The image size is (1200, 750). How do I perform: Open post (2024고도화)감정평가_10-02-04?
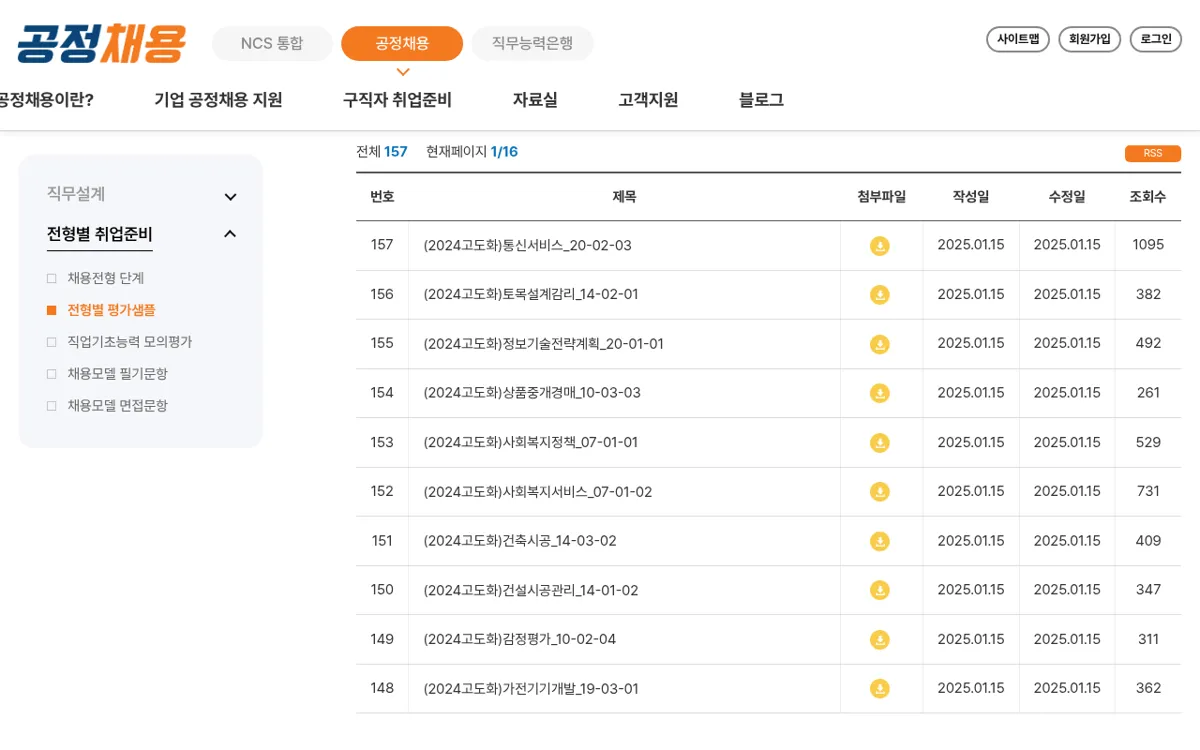(520, 639)
